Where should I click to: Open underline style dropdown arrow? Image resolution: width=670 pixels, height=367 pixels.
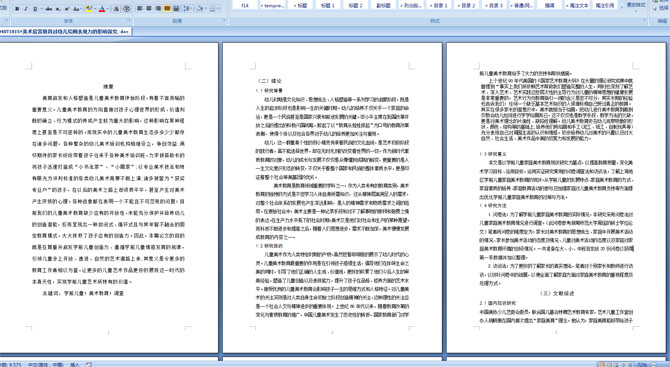pos(41,9)
